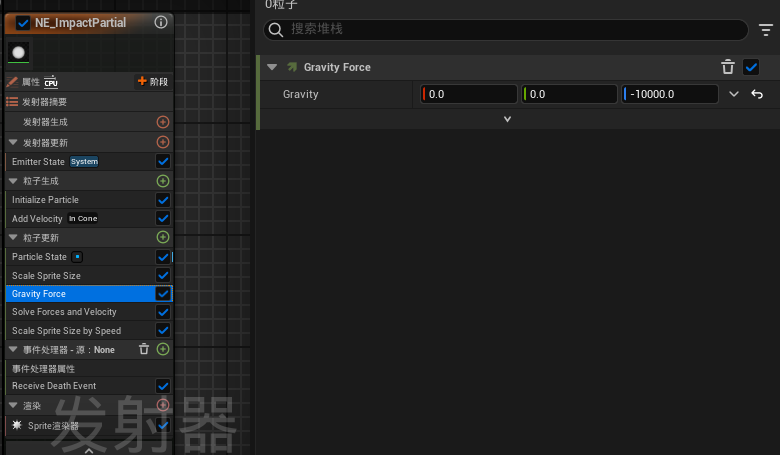
Task: Open Gravity value dropdown arrow
Action: point(734,94)
